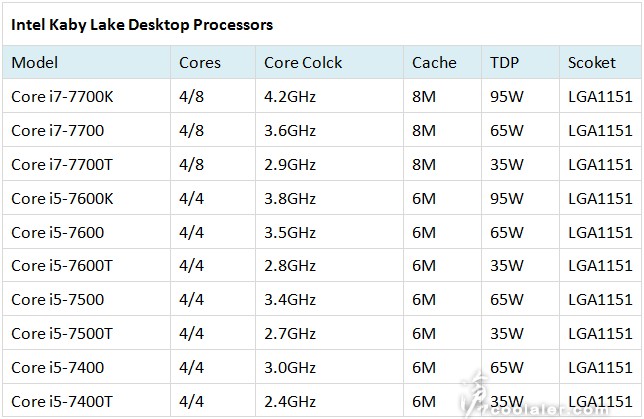The width and height of the screenshot is (644, 419).
Task: Click the Core i5-7600K model cell
Action: coord(63,198)
